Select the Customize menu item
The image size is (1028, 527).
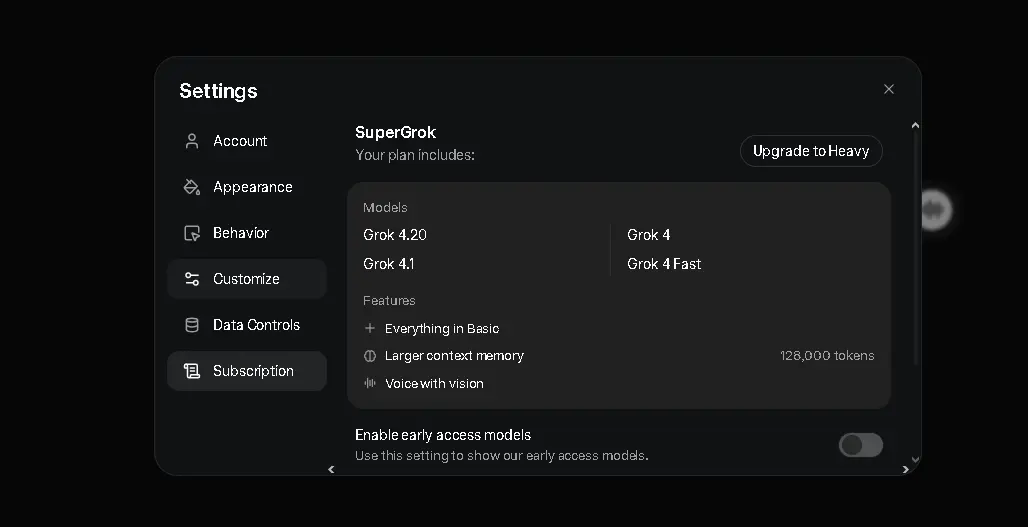(x=247, y=279)
